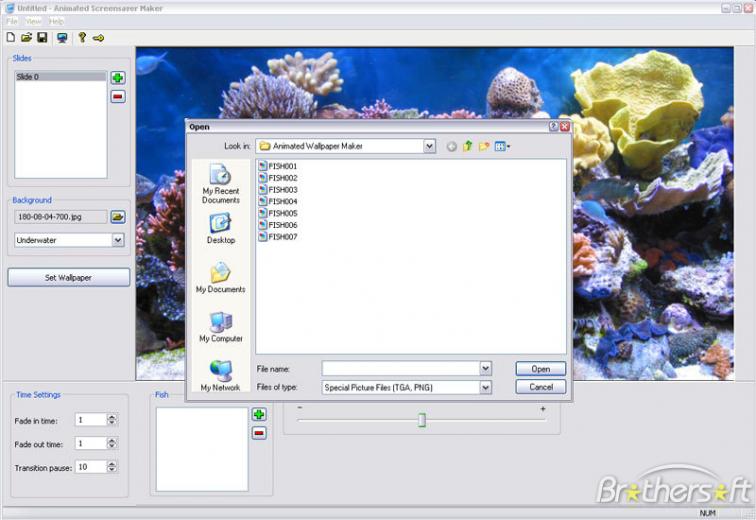Click the Set Wallpaper button
Viewport: 756px width, 520px height.
pos(68,278)
